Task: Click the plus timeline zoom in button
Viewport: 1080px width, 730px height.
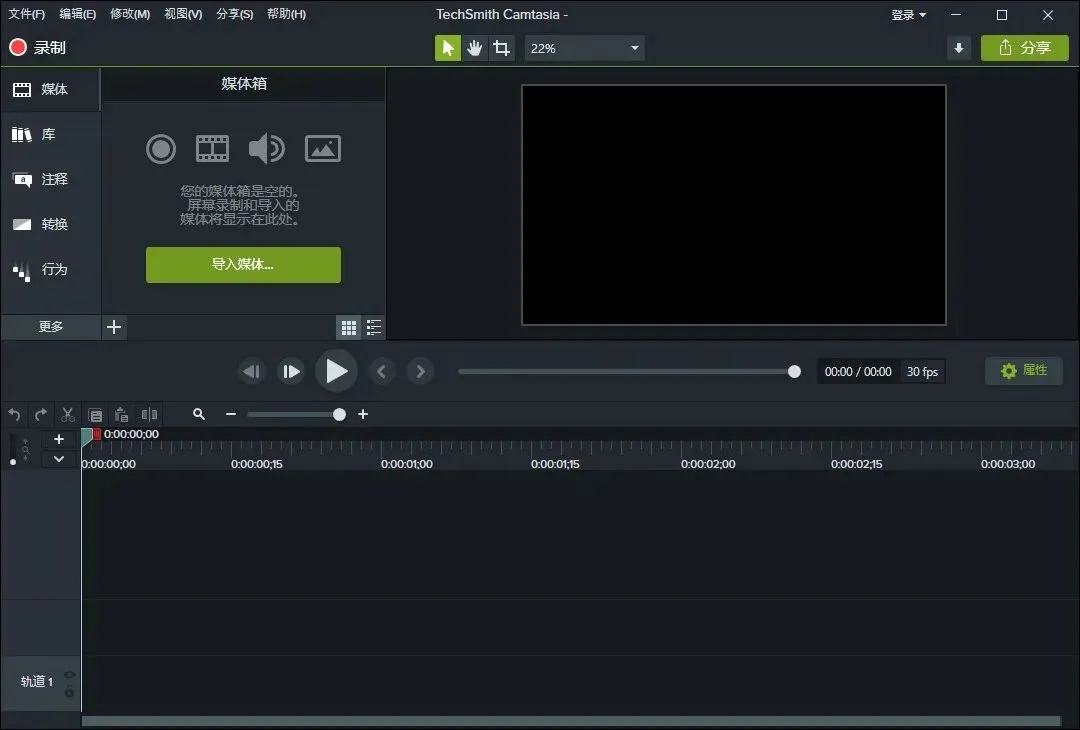Action: click(x=363, y=414)
